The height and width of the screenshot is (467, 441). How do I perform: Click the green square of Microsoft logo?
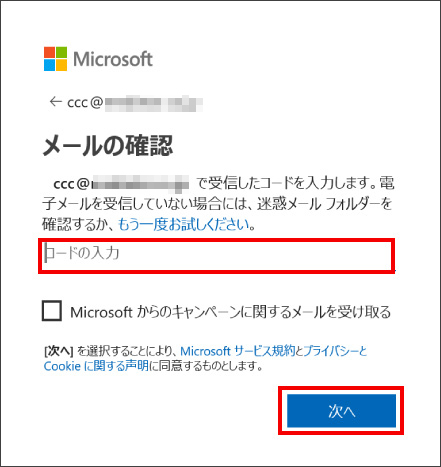61,52
